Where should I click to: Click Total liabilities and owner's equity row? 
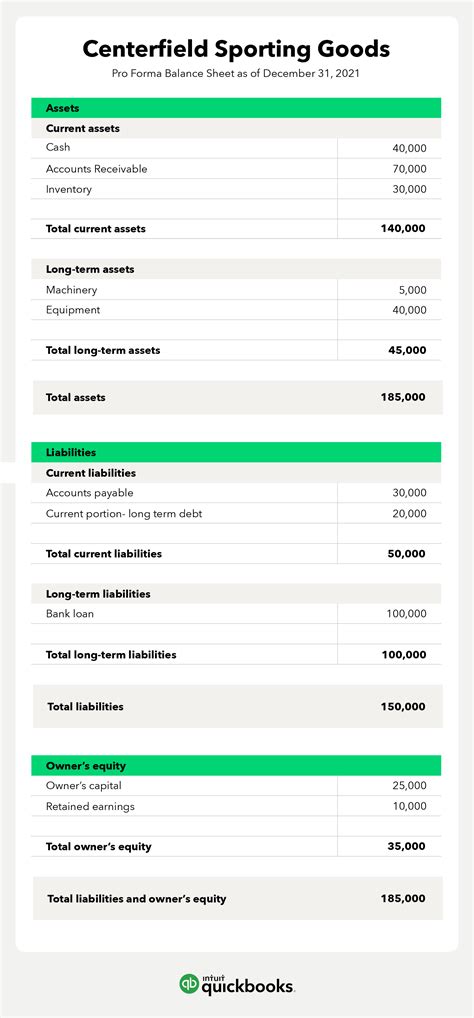click(x=238, y=899)
